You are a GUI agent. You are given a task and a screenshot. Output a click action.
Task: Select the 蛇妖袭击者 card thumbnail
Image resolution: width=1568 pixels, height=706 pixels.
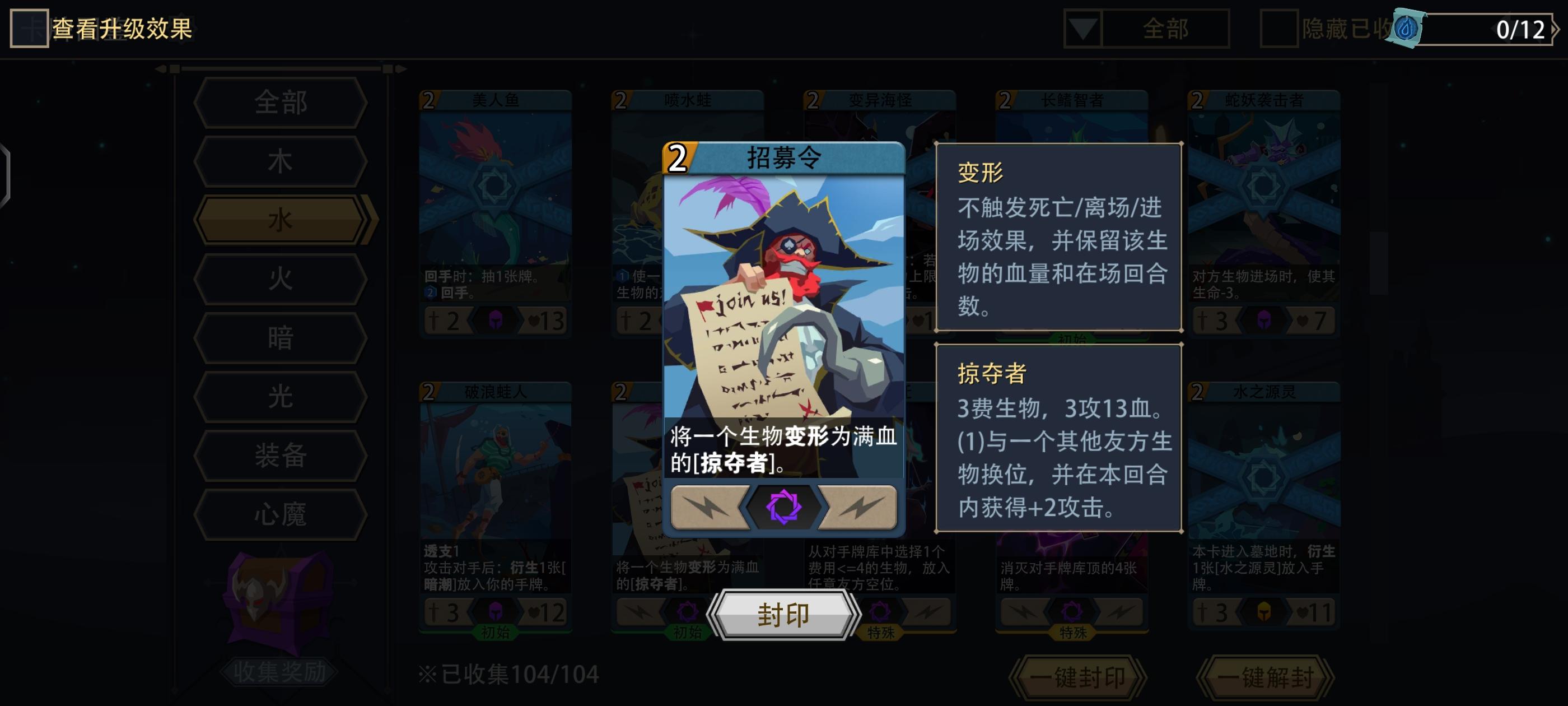click(x=1264, y=214)
